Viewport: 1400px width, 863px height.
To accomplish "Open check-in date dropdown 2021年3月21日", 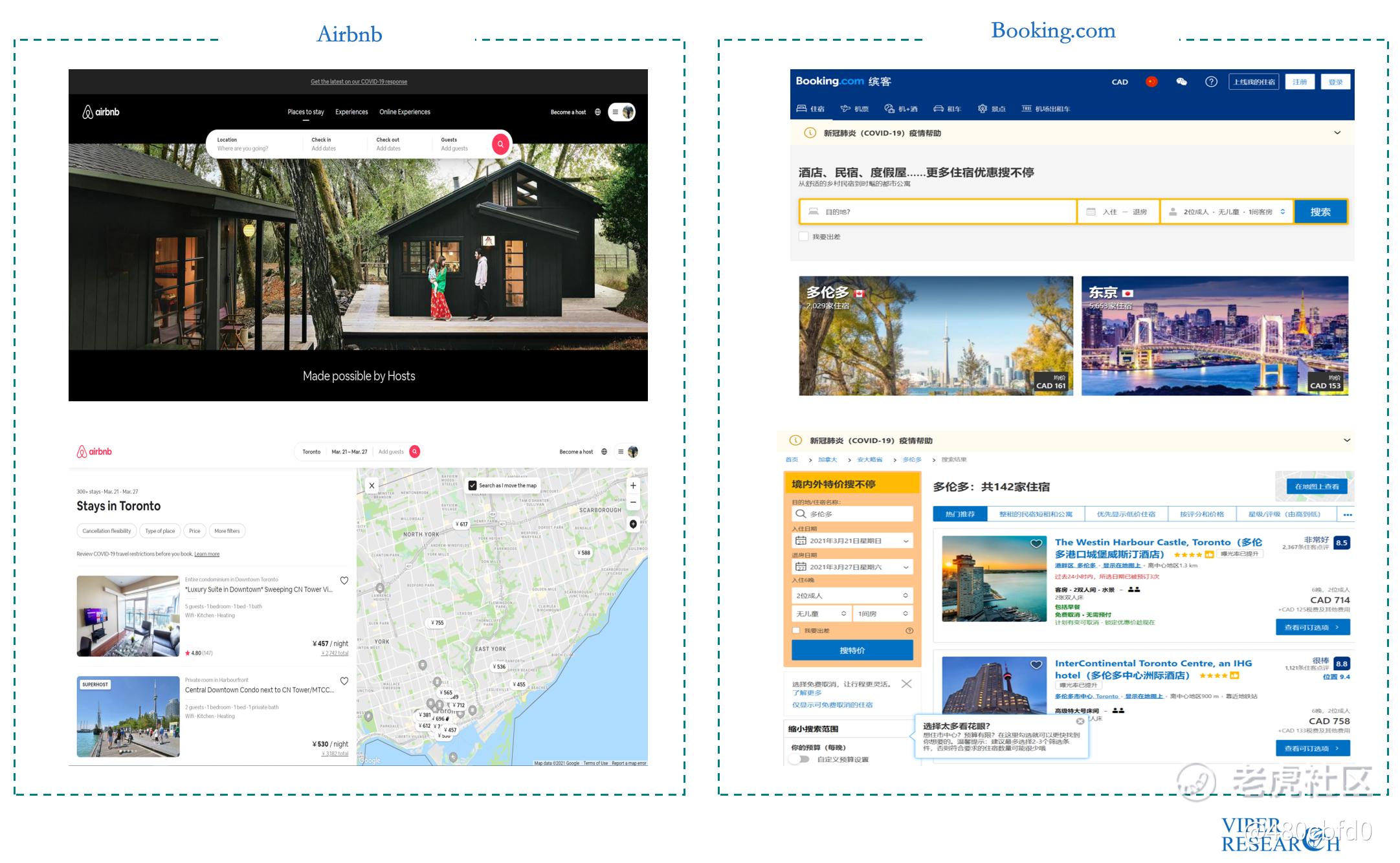I will click(852, 541).
